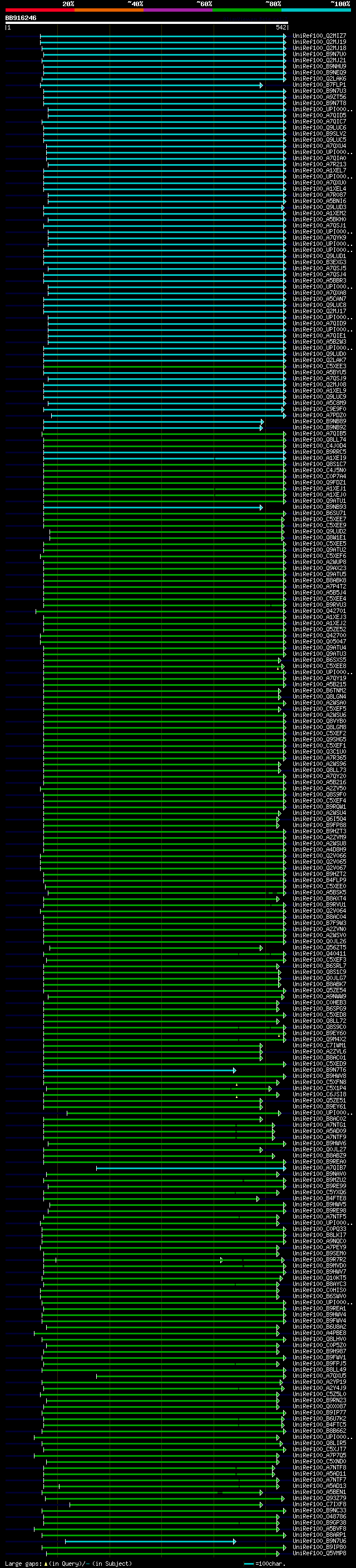Click the purple ~60% identity legend segment
Screen dimensions: 356x1568
(x=179, y=11)
